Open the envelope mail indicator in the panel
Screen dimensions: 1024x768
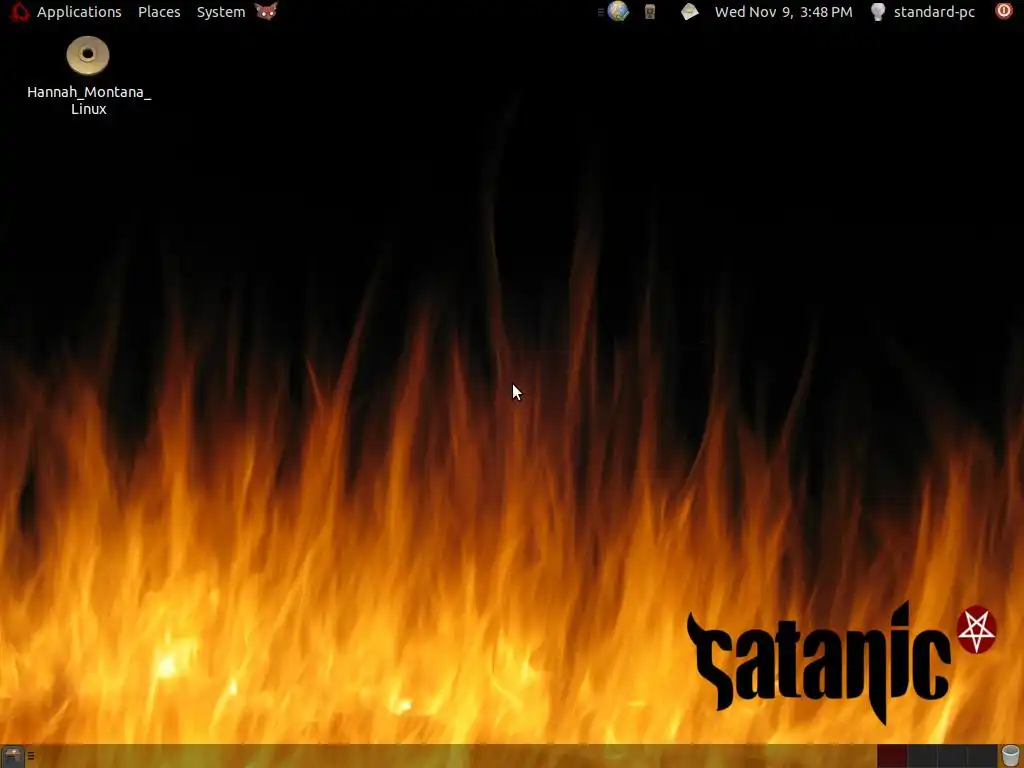[690, 12]
